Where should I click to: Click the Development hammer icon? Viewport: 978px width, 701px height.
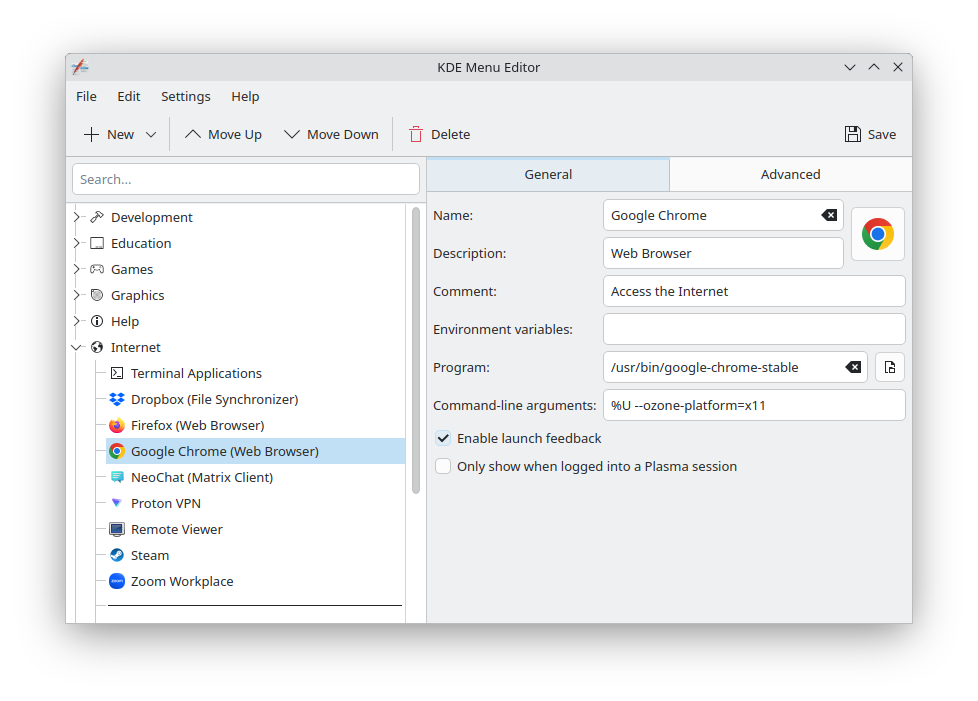click(x=97, y=217)
